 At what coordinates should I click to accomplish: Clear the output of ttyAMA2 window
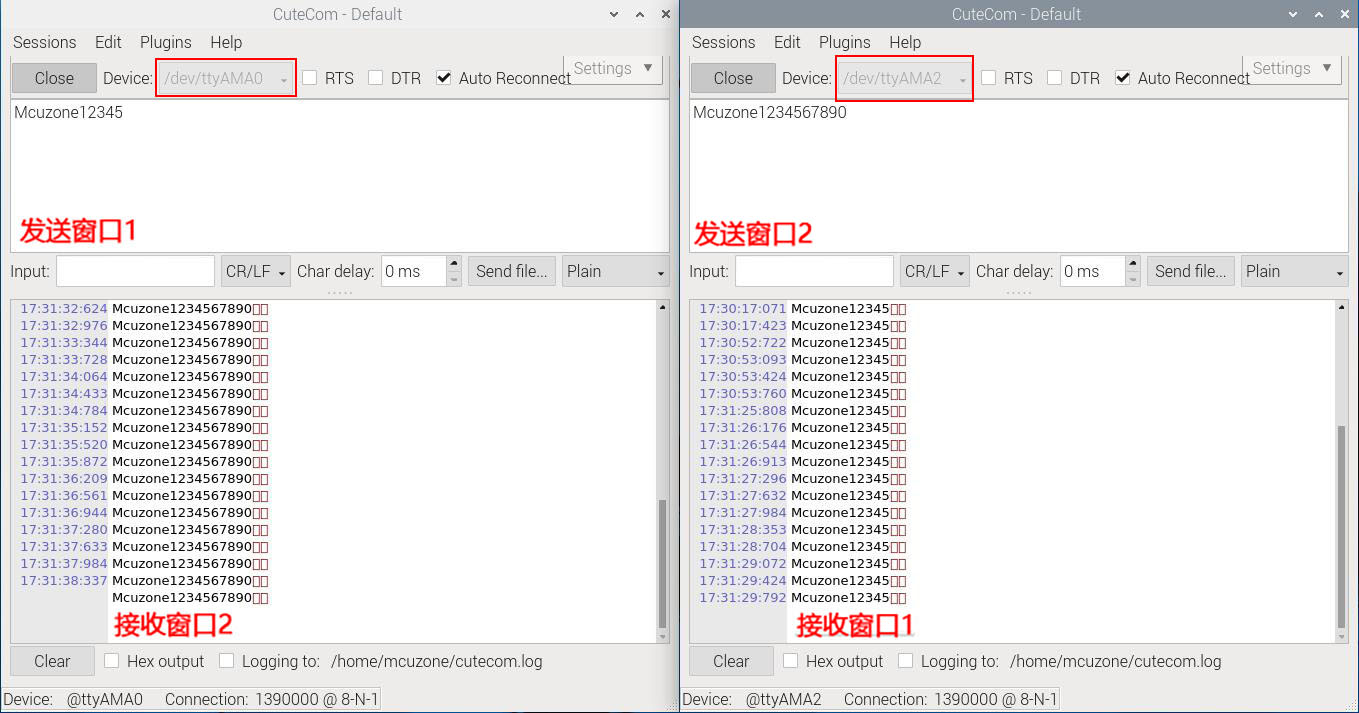click(731, 661)
